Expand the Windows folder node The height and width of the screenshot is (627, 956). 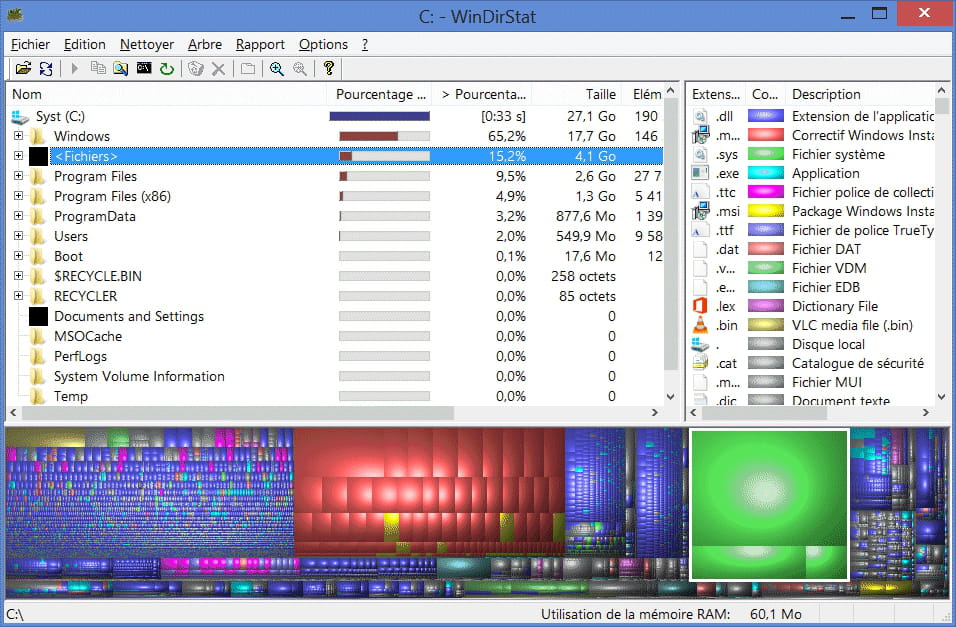tap(18, 136)
